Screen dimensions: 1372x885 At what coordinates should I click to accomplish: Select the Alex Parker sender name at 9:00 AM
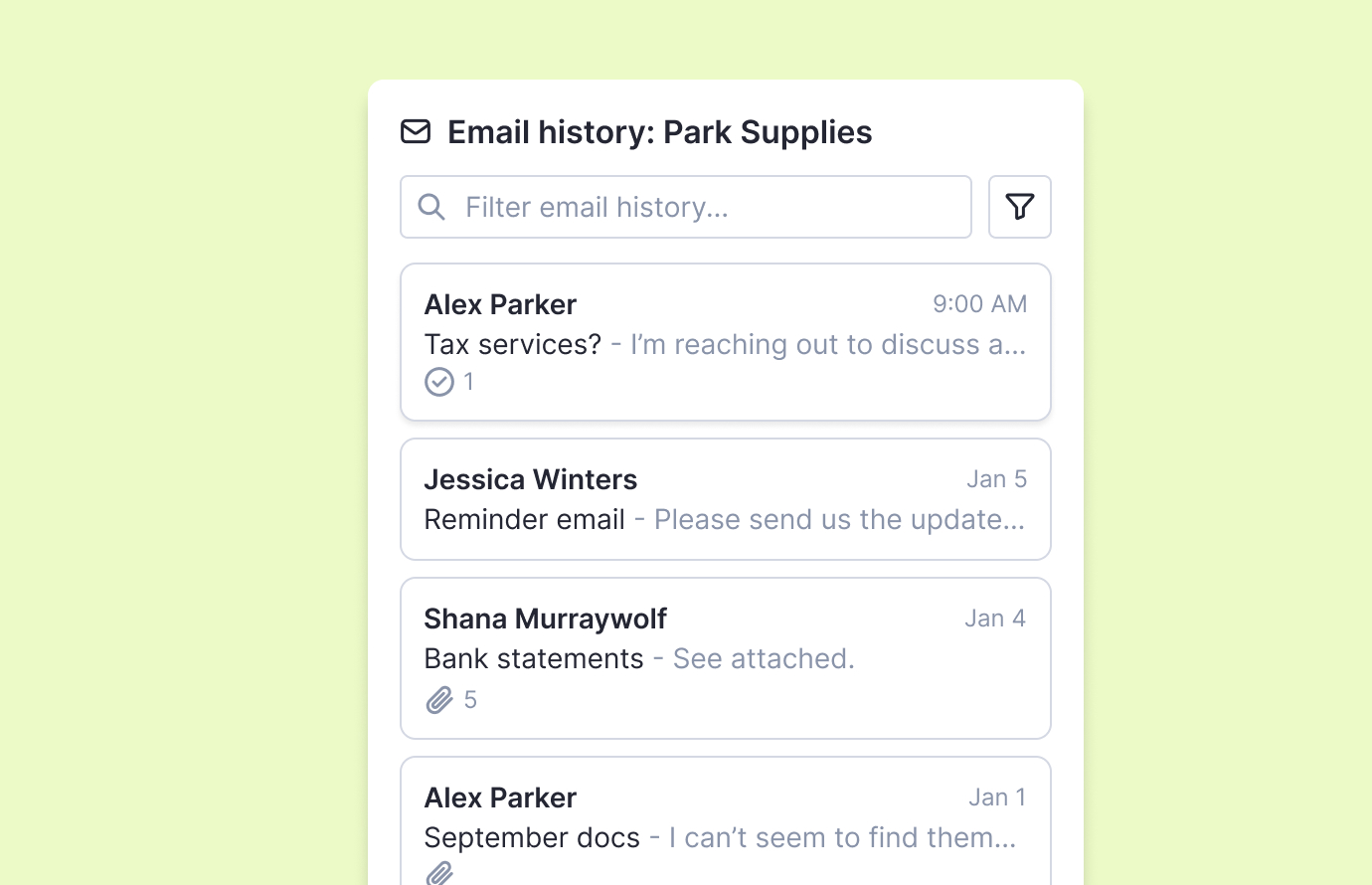pyautogui.click(x=500, y=304)
